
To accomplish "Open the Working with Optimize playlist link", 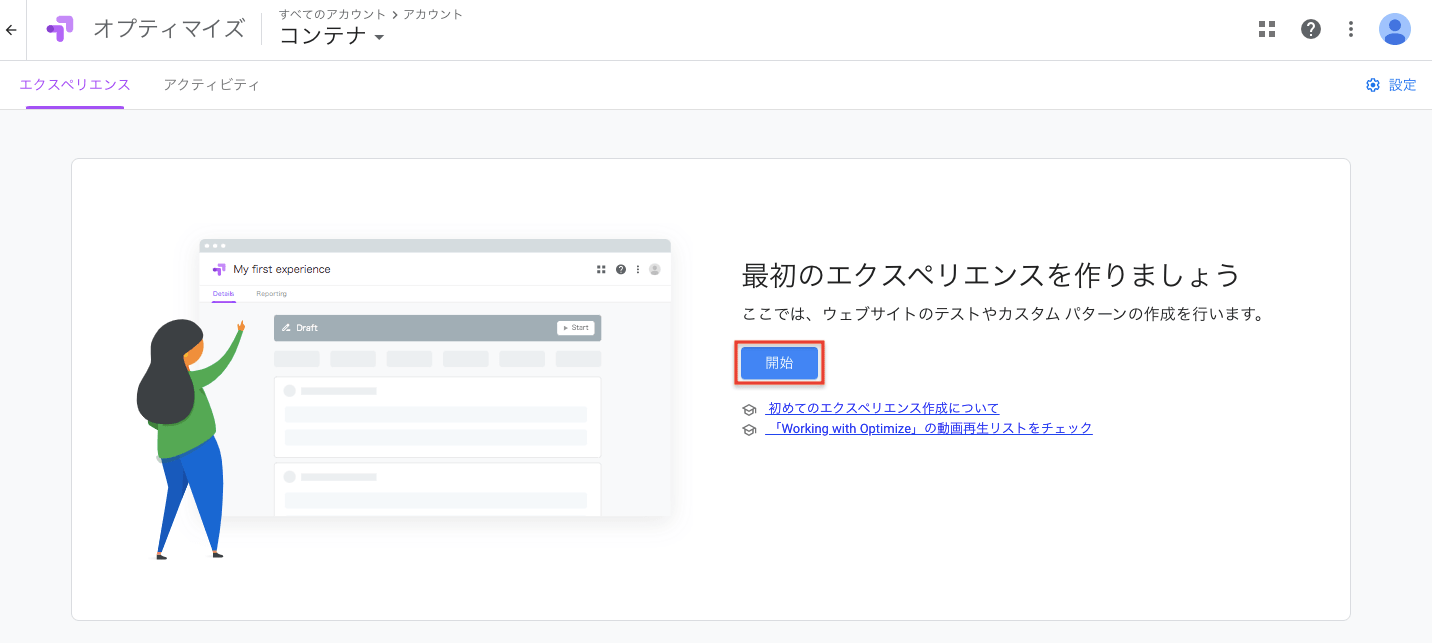I will [x=929, y=428].
